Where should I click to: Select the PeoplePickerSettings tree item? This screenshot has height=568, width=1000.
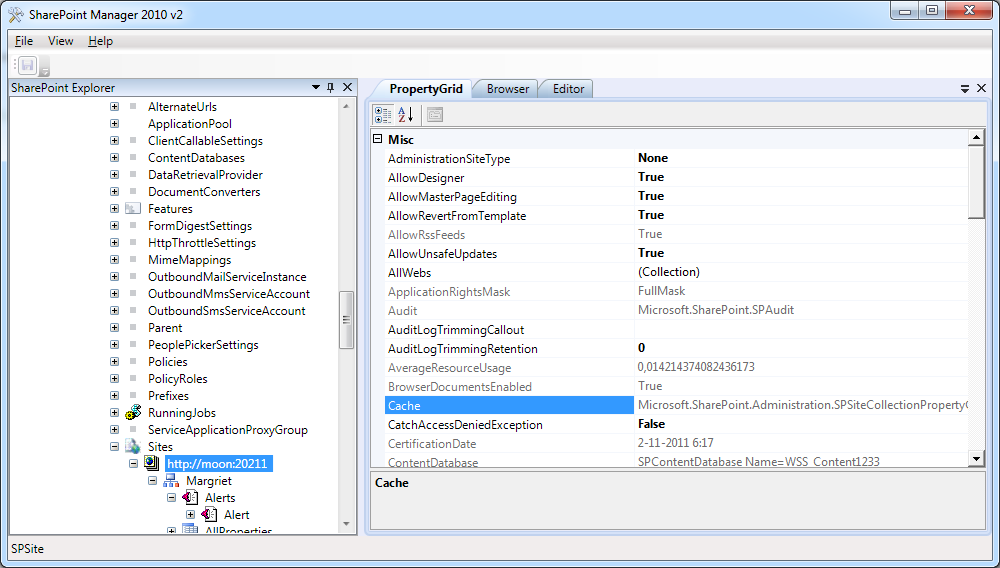coord(203,345)
